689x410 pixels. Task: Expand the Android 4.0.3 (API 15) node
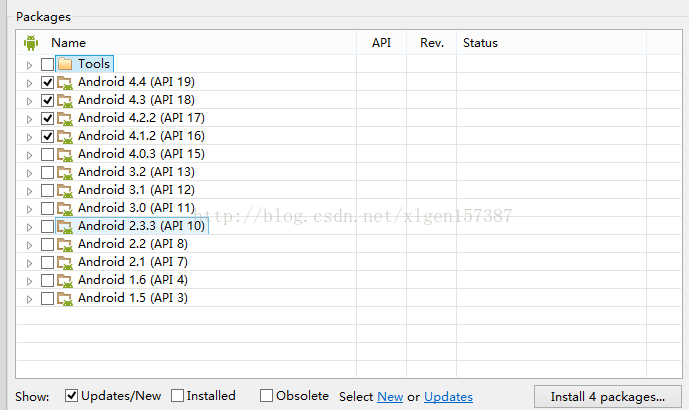[x=29, y=155]
